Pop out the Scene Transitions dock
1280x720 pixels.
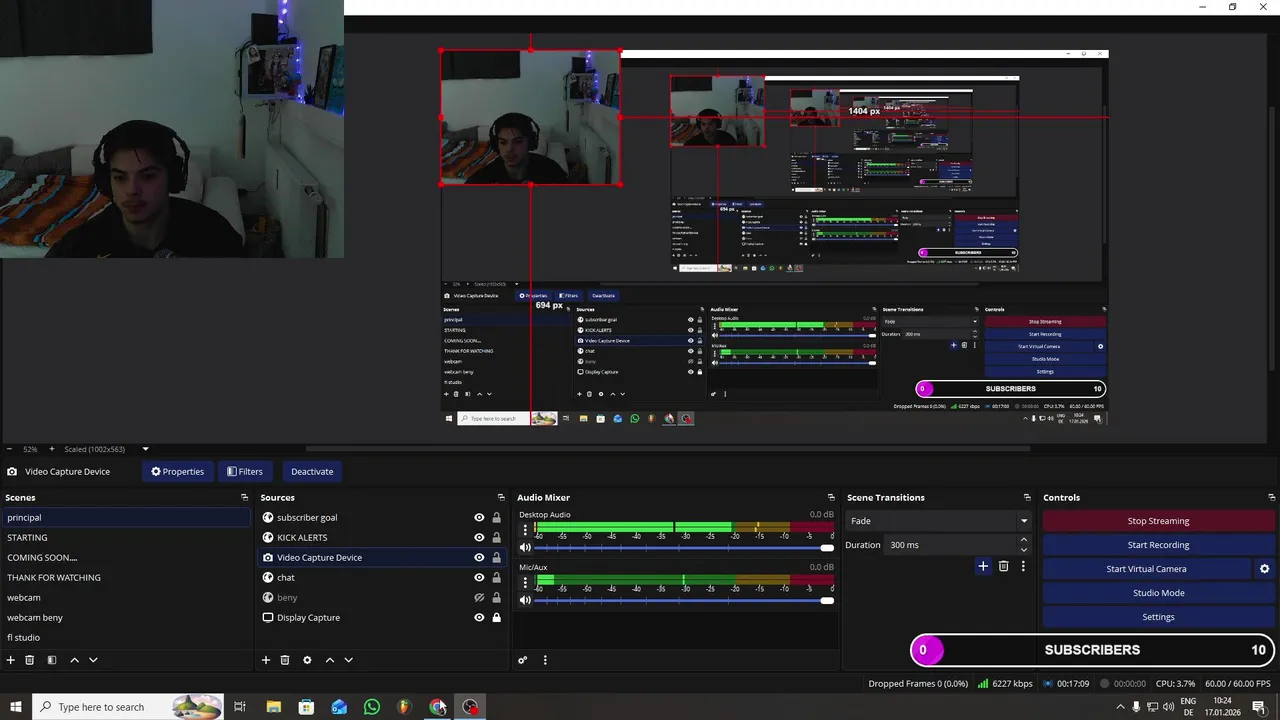tap(1027, 497)
